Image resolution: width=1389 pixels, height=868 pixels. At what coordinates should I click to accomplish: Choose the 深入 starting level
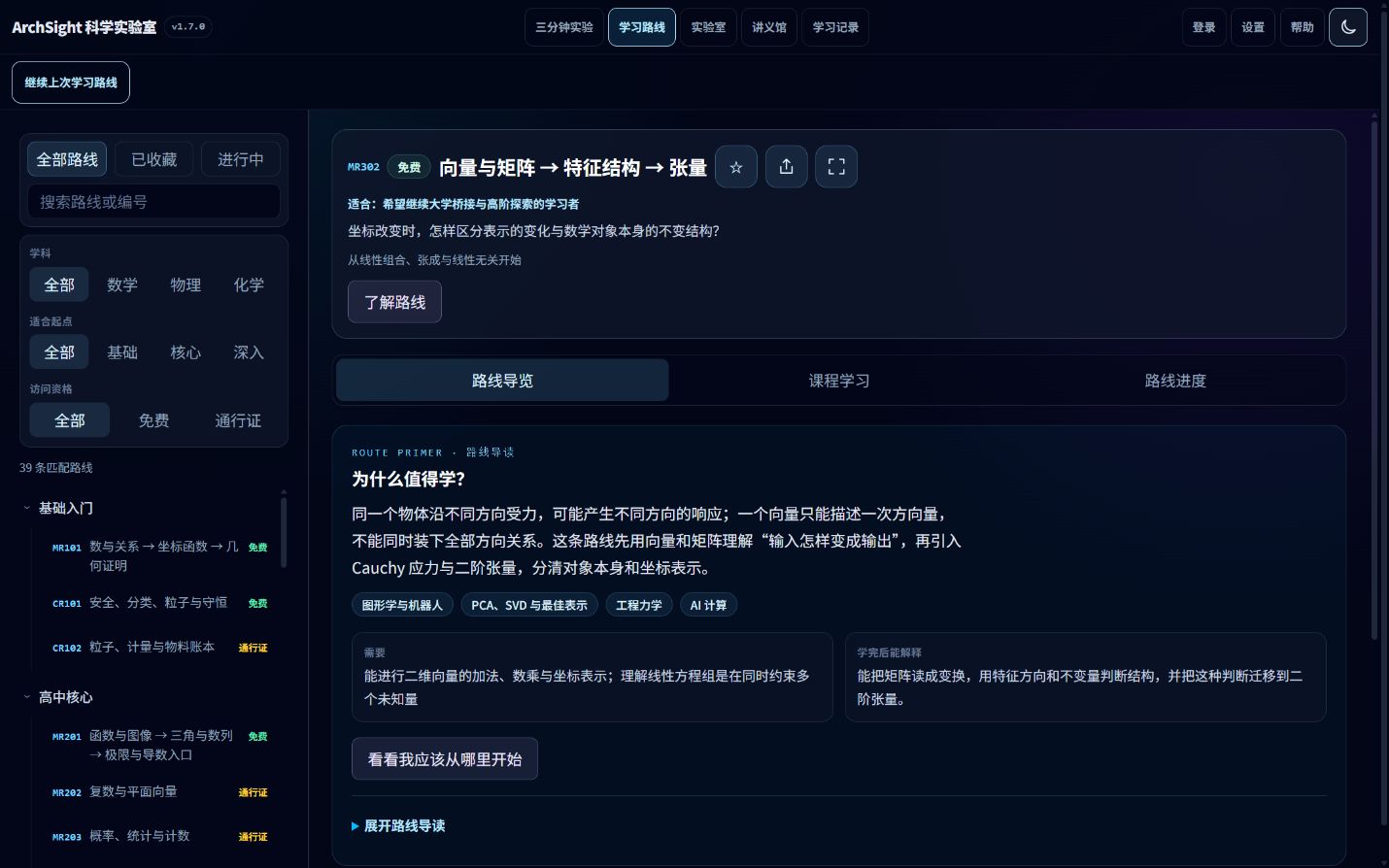[249, 352]
